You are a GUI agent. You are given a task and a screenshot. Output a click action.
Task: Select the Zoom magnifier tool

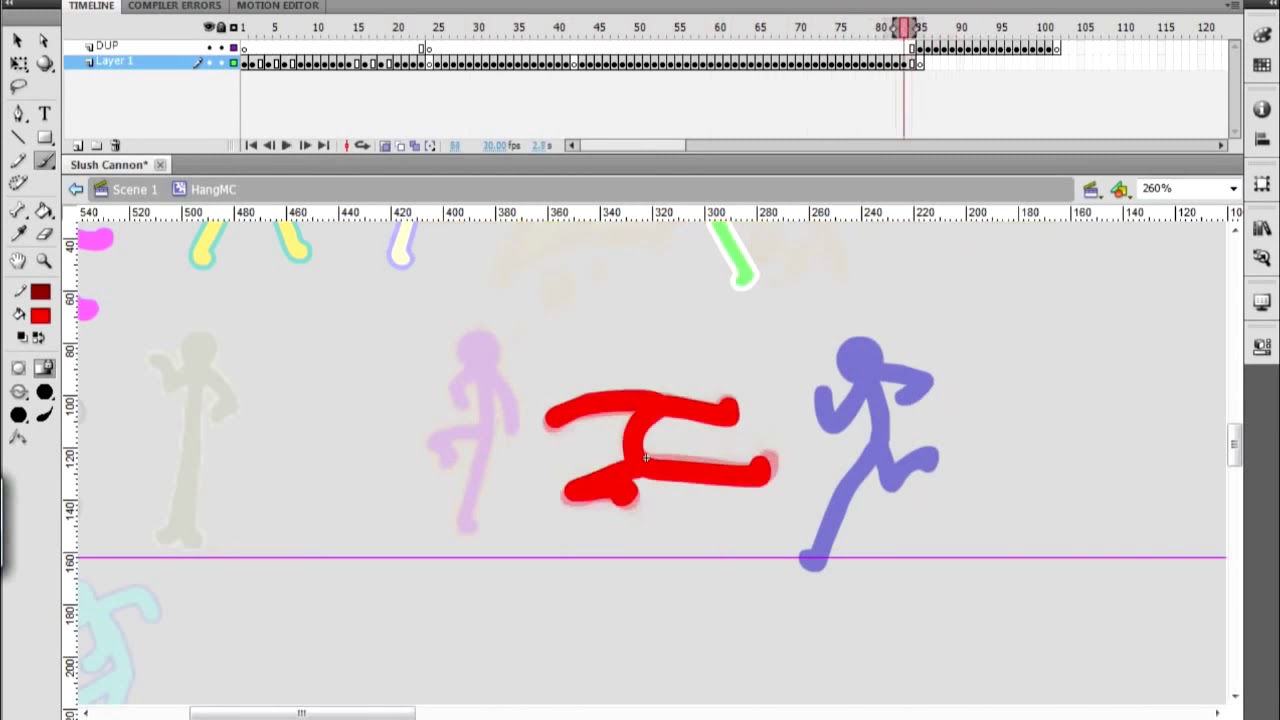pyautogui.click(x=44, y=261)
